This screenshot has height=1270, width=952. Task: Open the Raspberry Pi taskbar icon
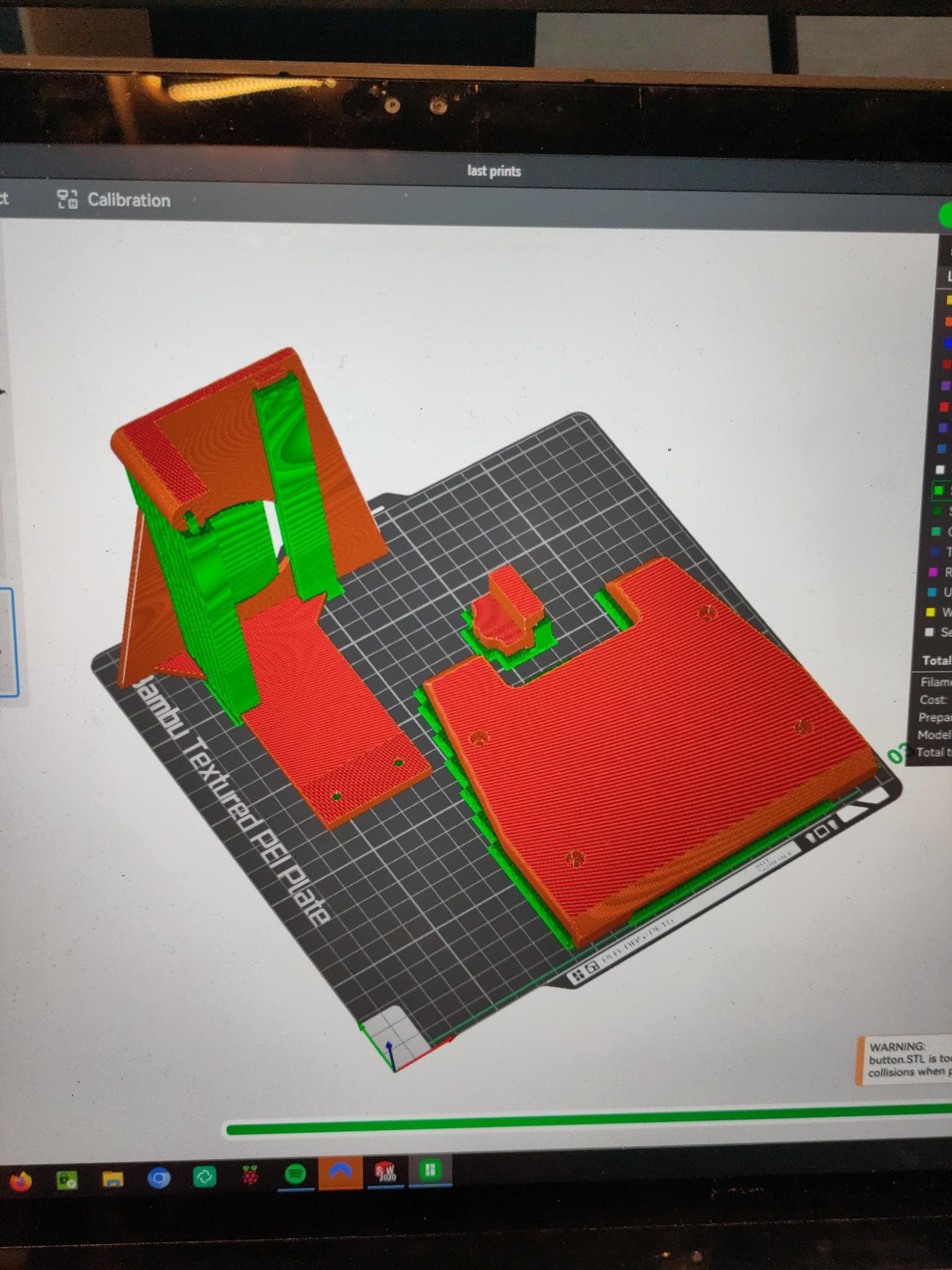(250, 1175)
